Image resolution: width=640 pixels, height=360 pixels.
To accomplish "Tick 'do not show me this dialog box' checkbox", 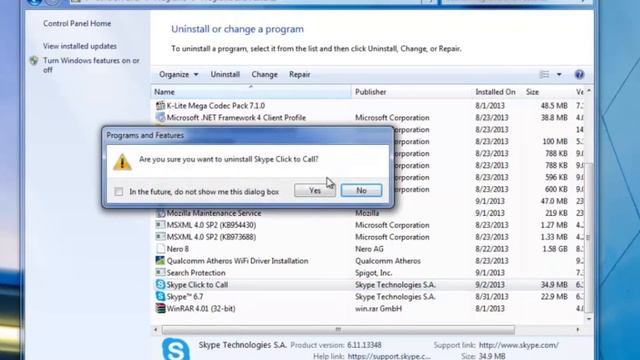I will 119,191.
